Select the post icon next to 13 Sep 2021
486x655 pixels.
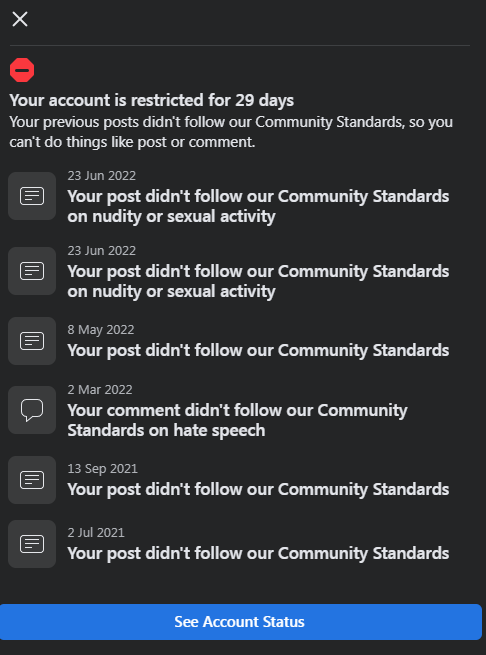pyautogui.click(x=32, y=480)
